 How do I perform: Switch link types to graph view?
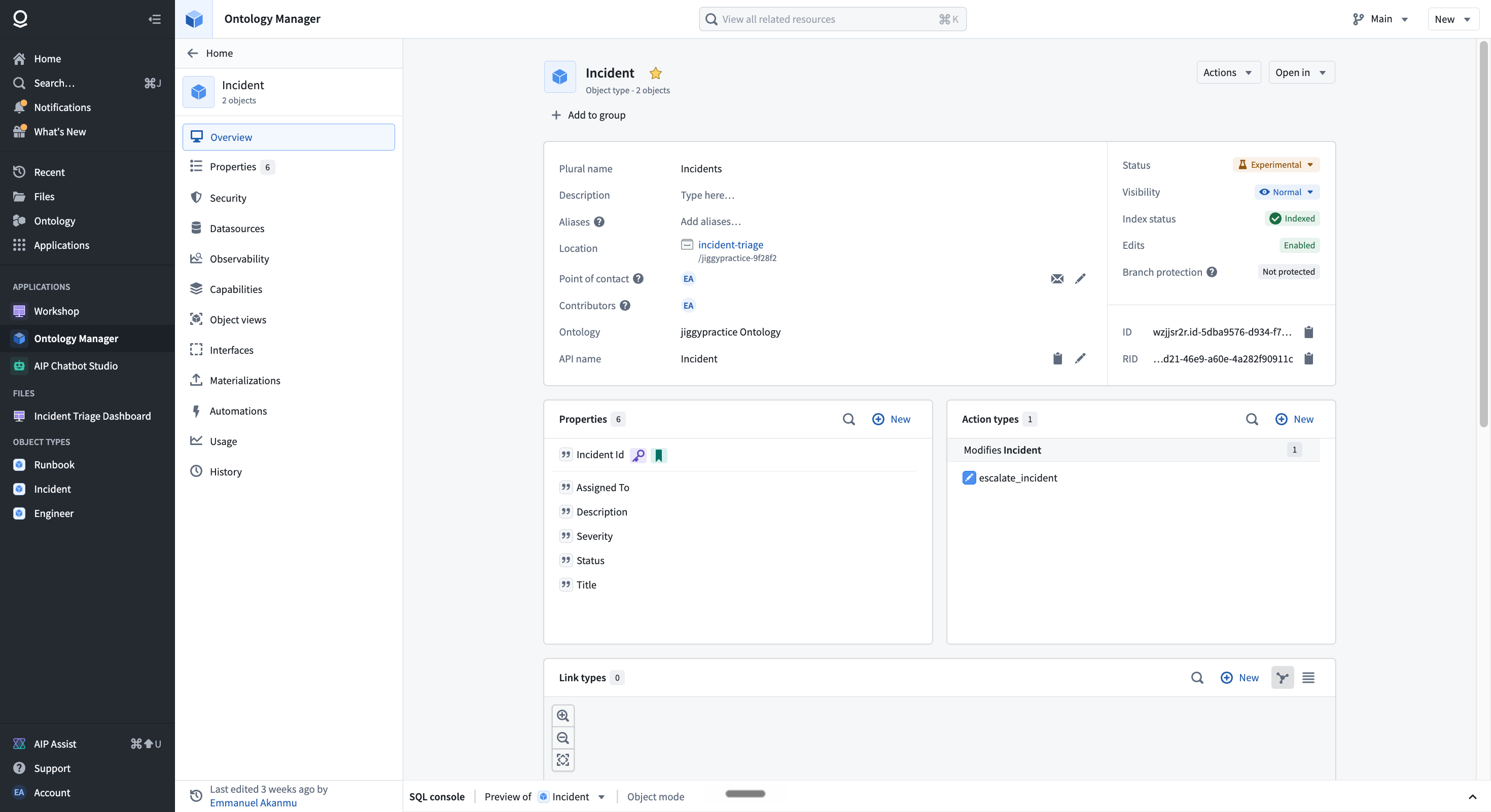[x=1282, y=678]
